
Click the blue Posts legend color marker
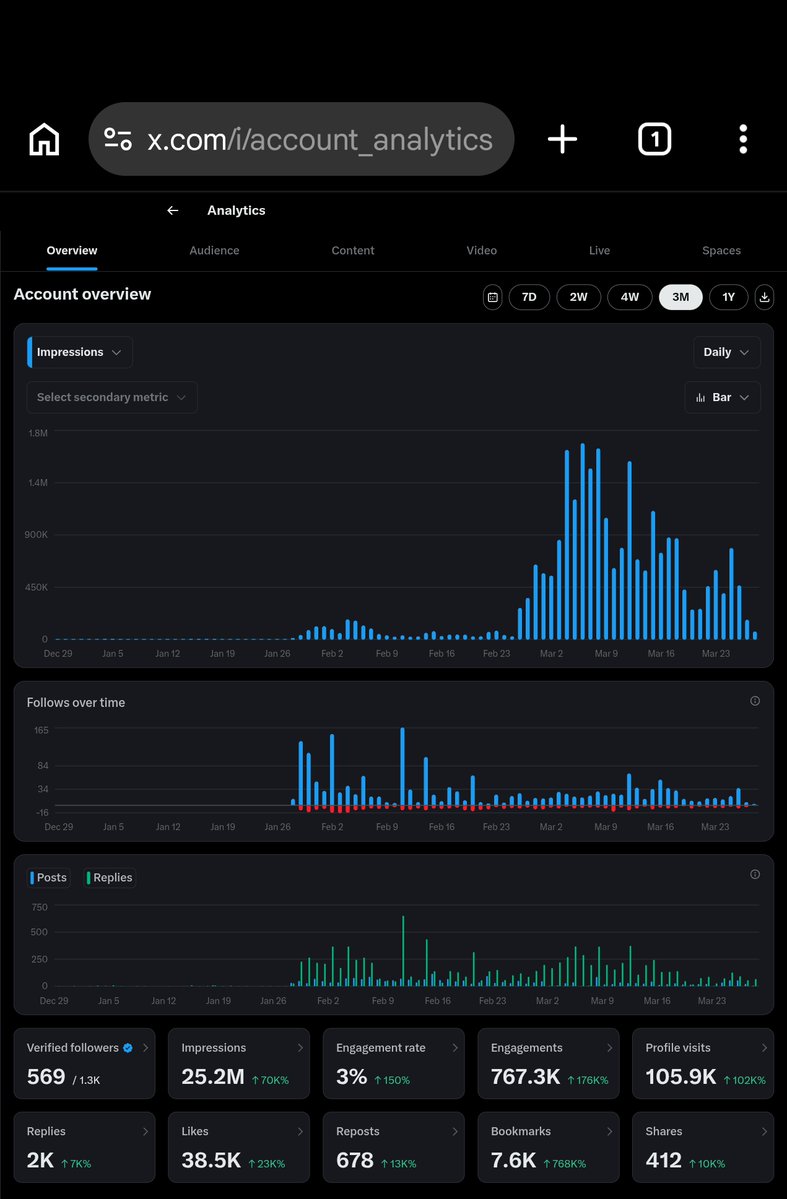coord(32,878)
